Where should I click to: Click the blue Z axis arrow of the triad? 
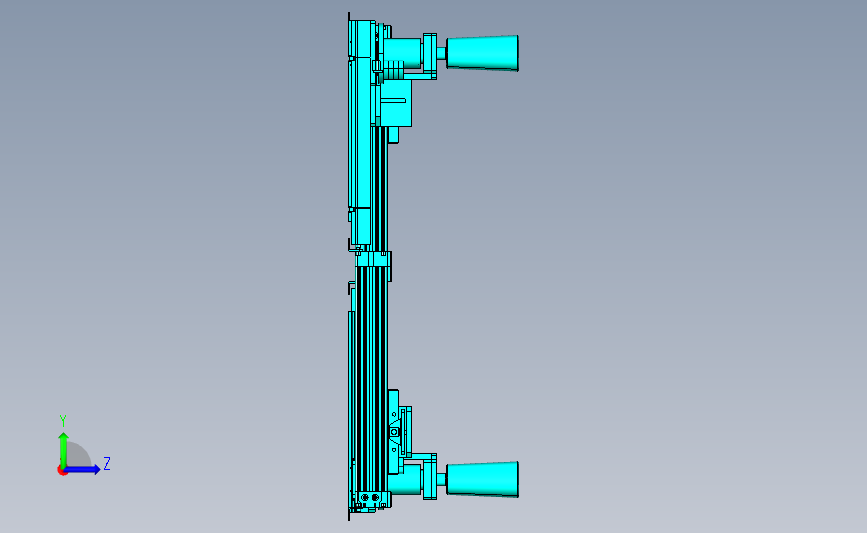coord(82,469)
